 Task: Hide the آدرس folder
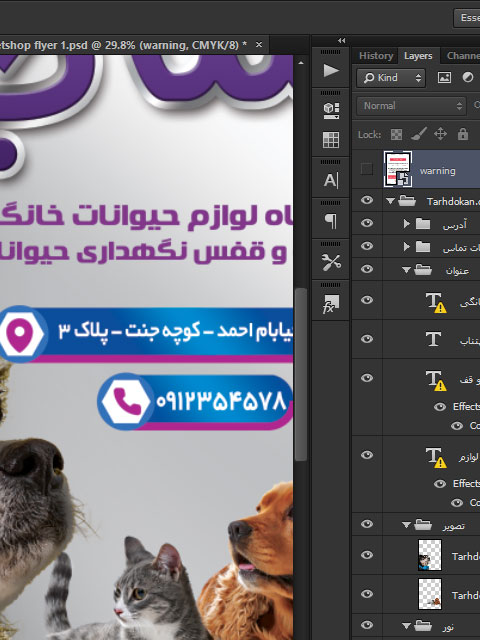(367, 223)
